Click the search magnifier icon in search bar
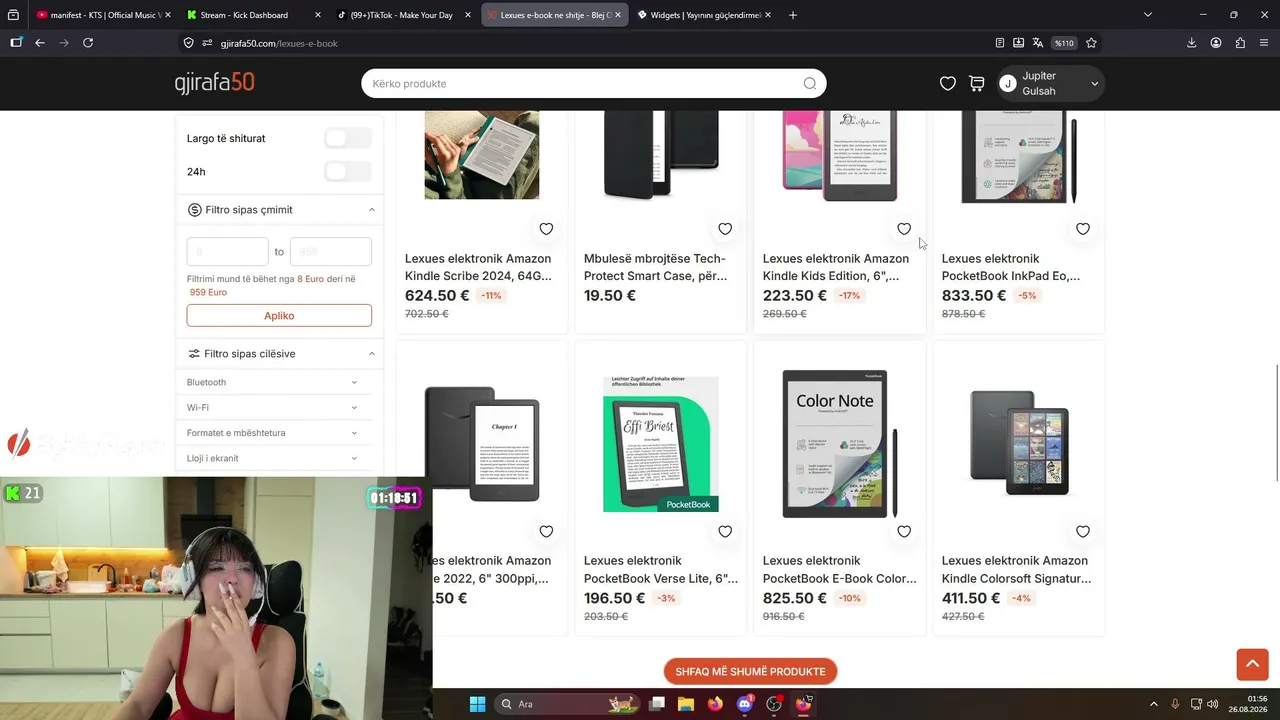 coord(810,84)
